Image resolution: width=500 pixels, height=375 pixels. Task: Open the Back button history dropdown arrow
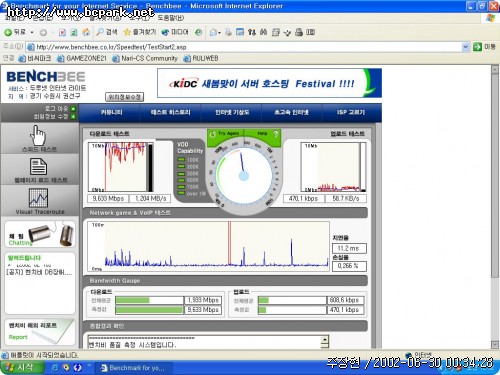[x=32, y=32]
